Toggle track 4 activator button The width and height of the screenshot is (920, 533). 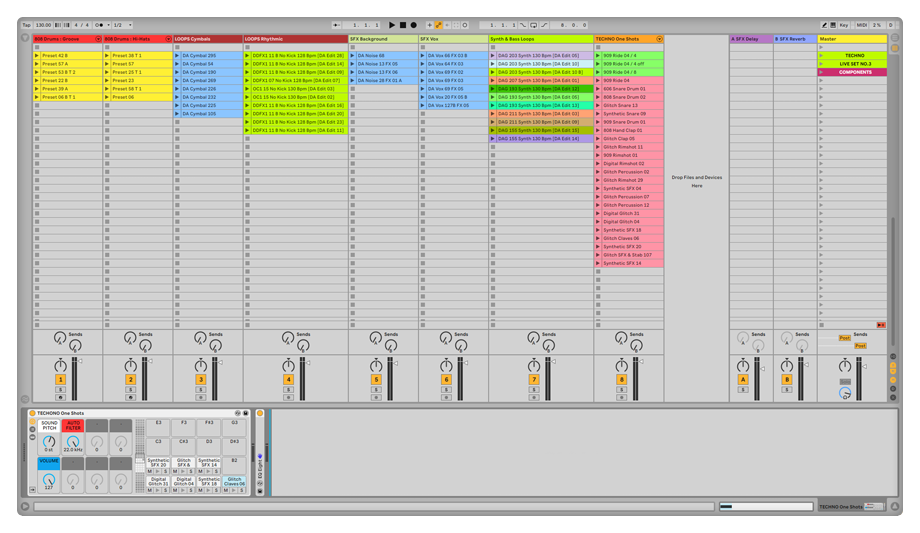tap(288, 380)
